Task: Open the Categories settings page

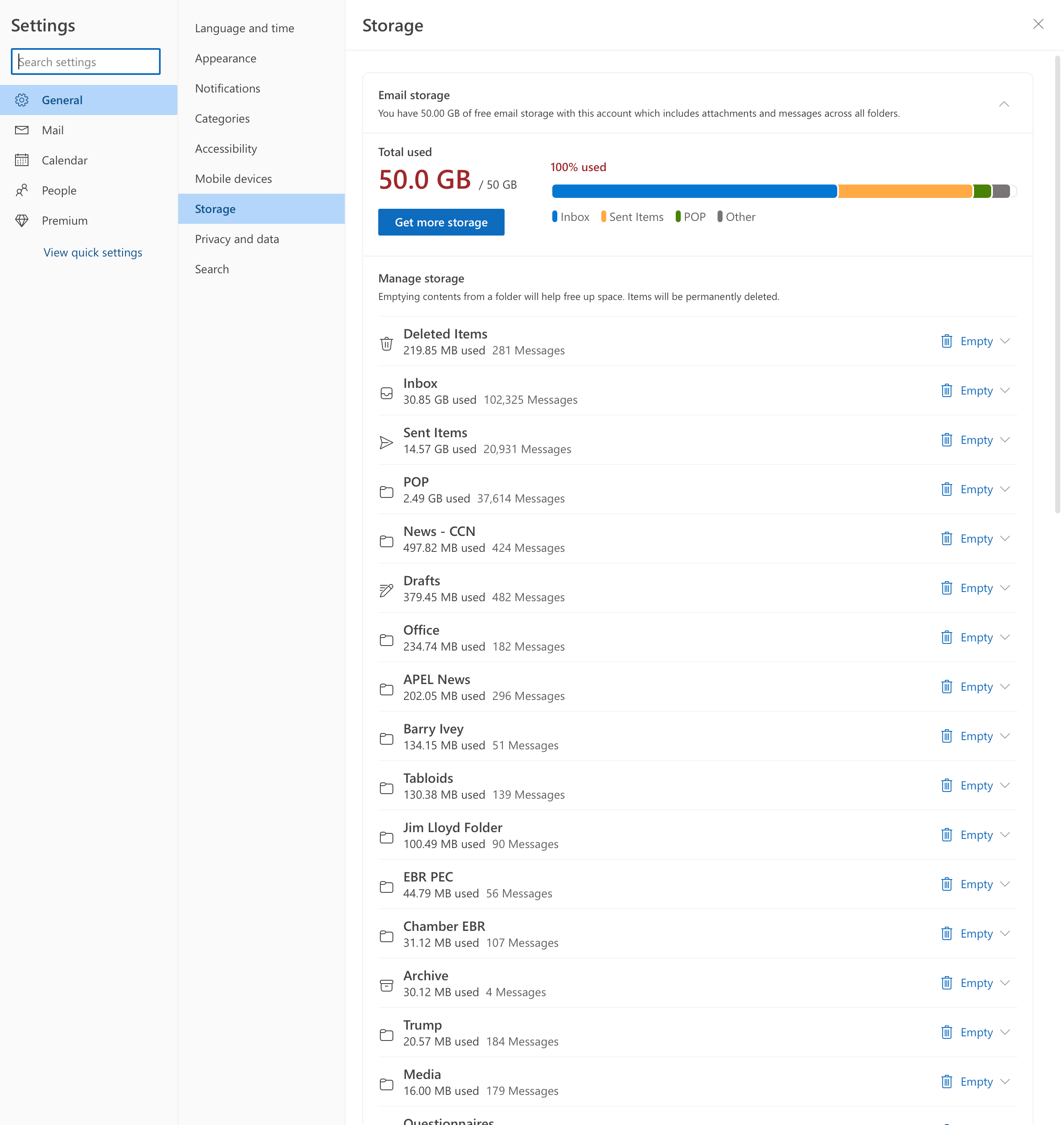Action: [x=262, y=118]
